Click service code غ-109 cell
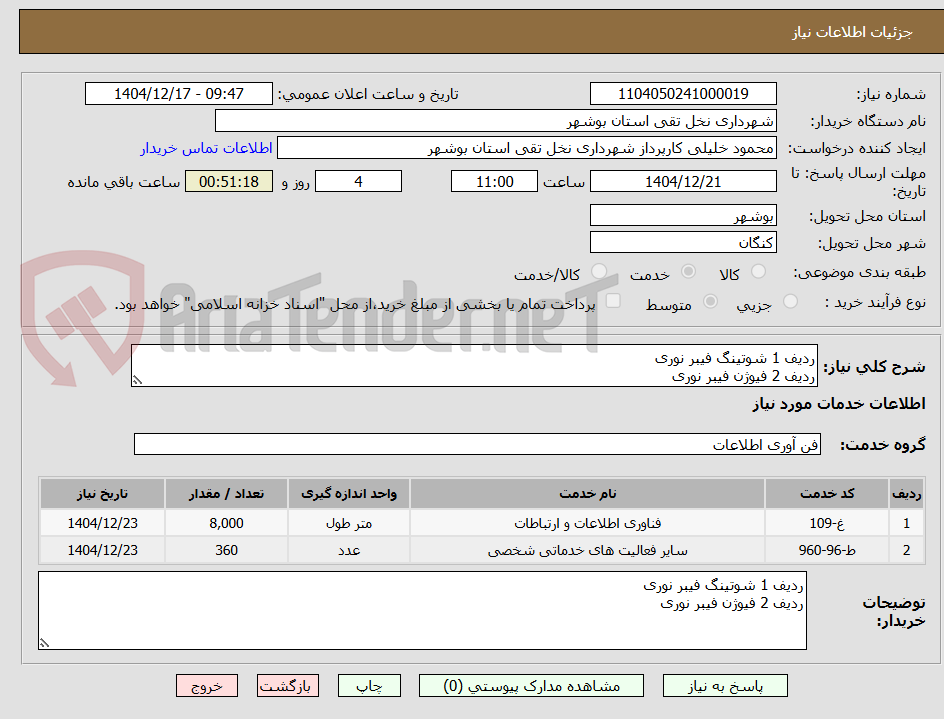Image resolution: width=944 pixels, height=719 pixels. (x=827, y=523)
